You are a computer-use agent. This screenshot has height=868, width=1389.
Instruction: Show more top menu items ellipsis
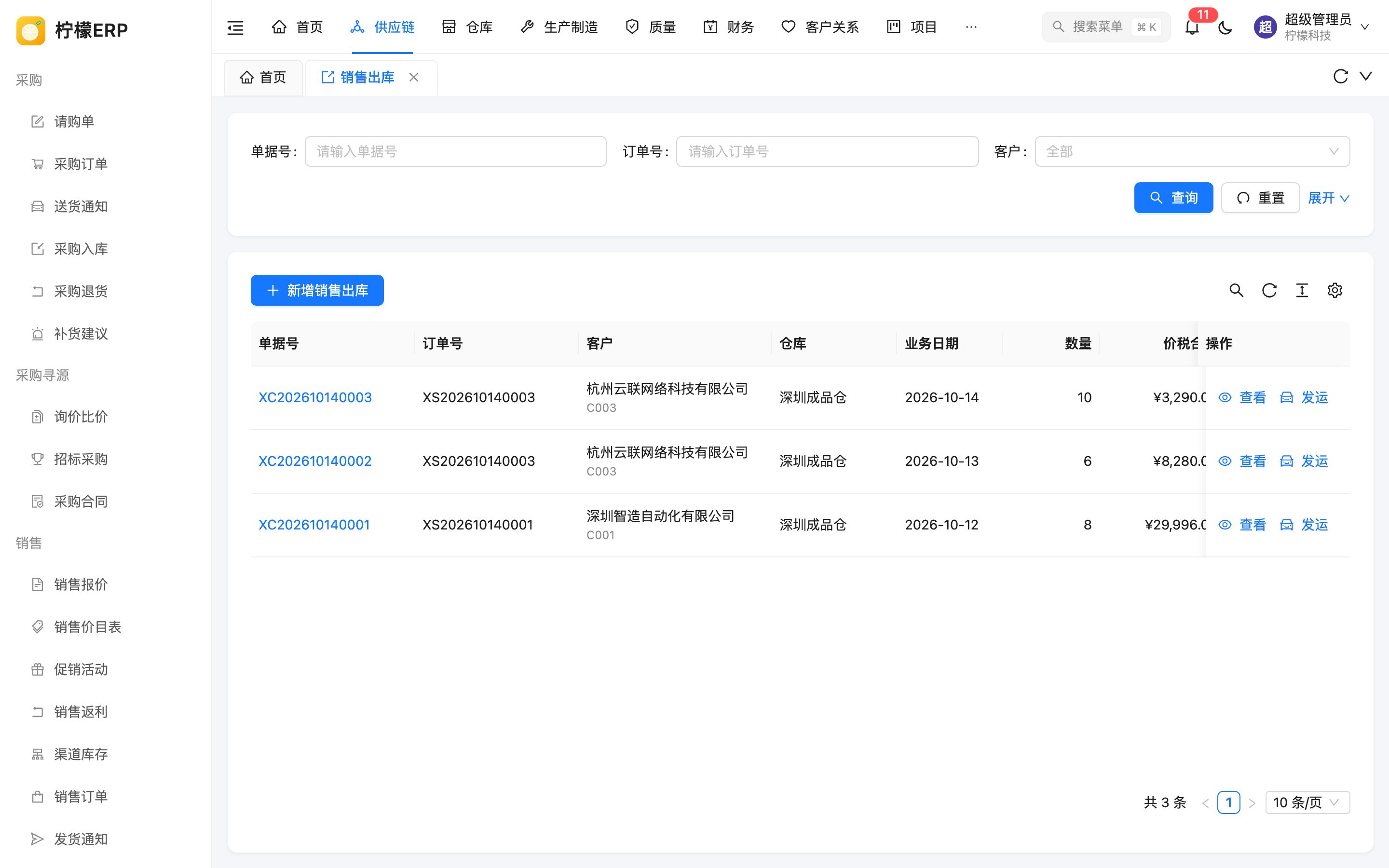click(x=971, y=27)
